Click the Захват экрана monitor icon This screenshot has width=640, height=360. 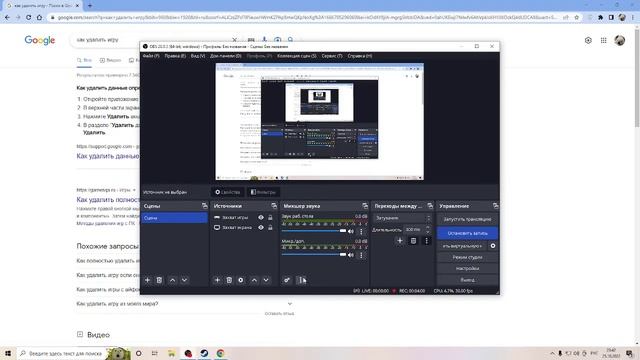[x=217, y=228]
